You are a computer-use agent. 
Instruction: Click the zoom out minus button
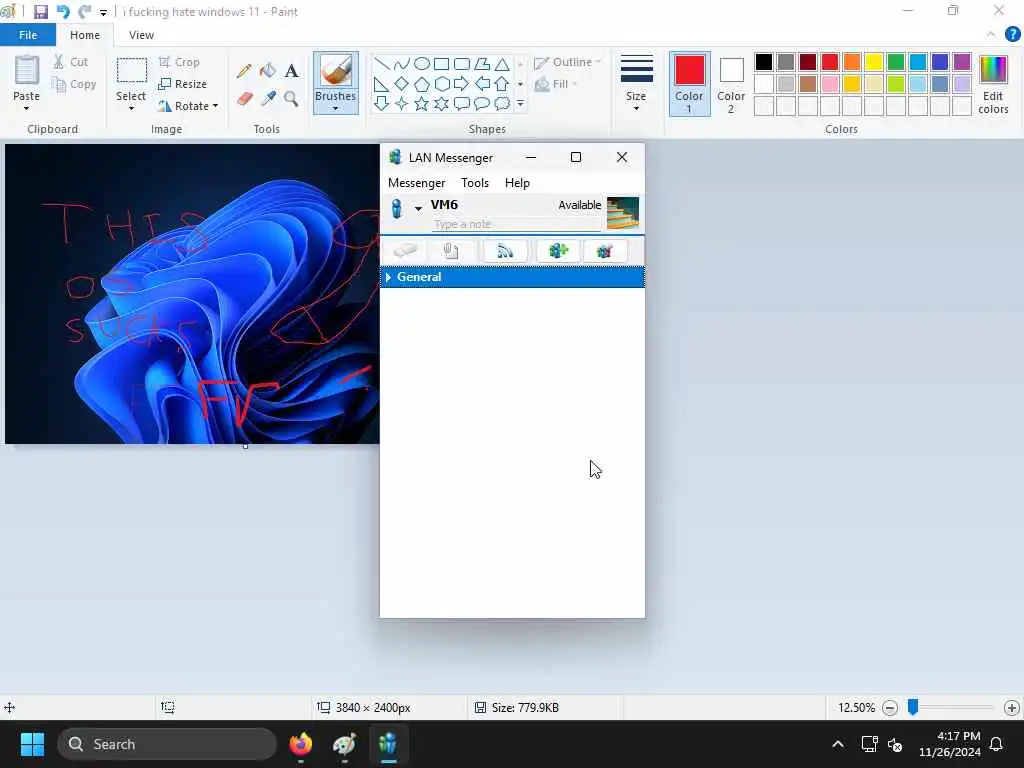click(x=889, y=707)
